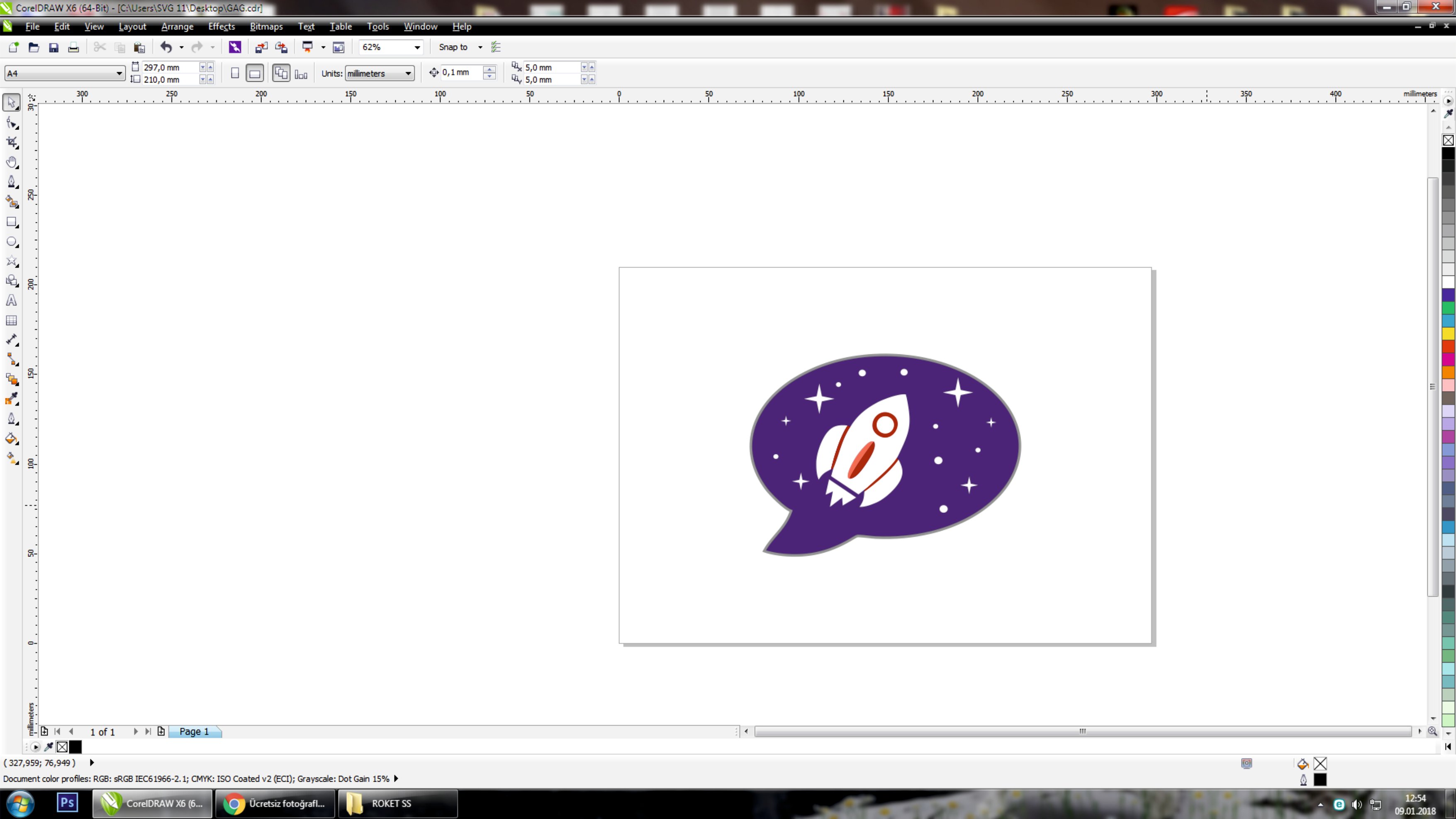Open the Effects menu
Viewport: 1456px width, 819px height.
point(222,27)
